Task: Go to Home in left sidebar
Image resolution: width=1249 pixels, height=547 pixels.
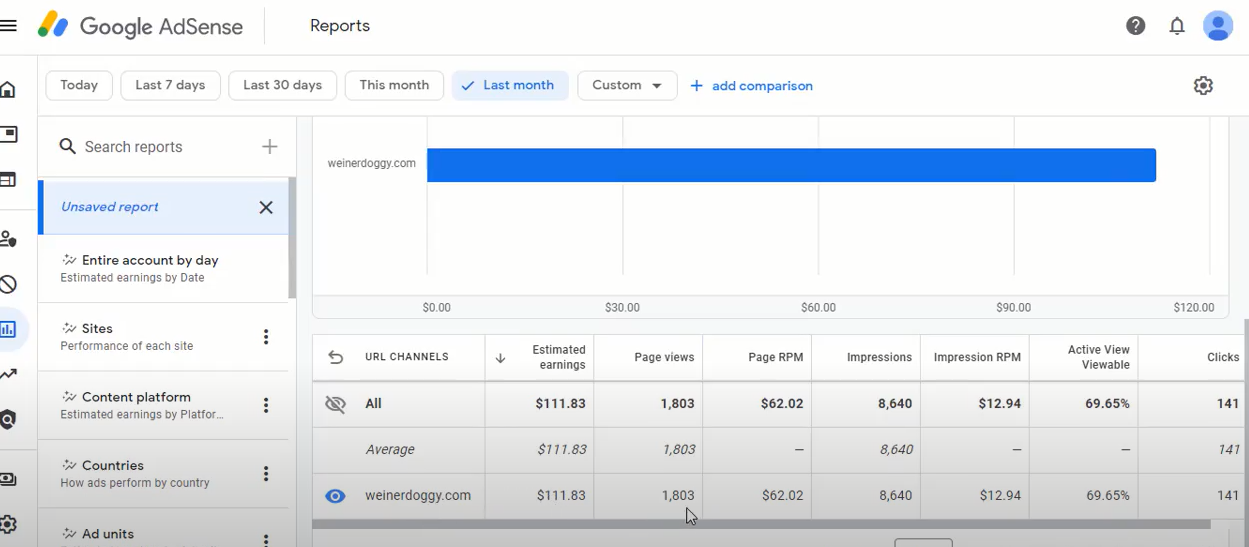Action: pos(8,90)
